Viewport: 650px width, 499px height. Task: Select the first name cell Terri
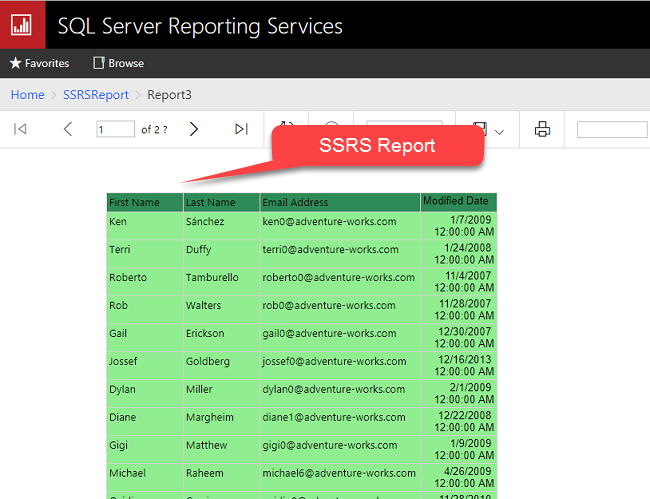pos(145,254)
